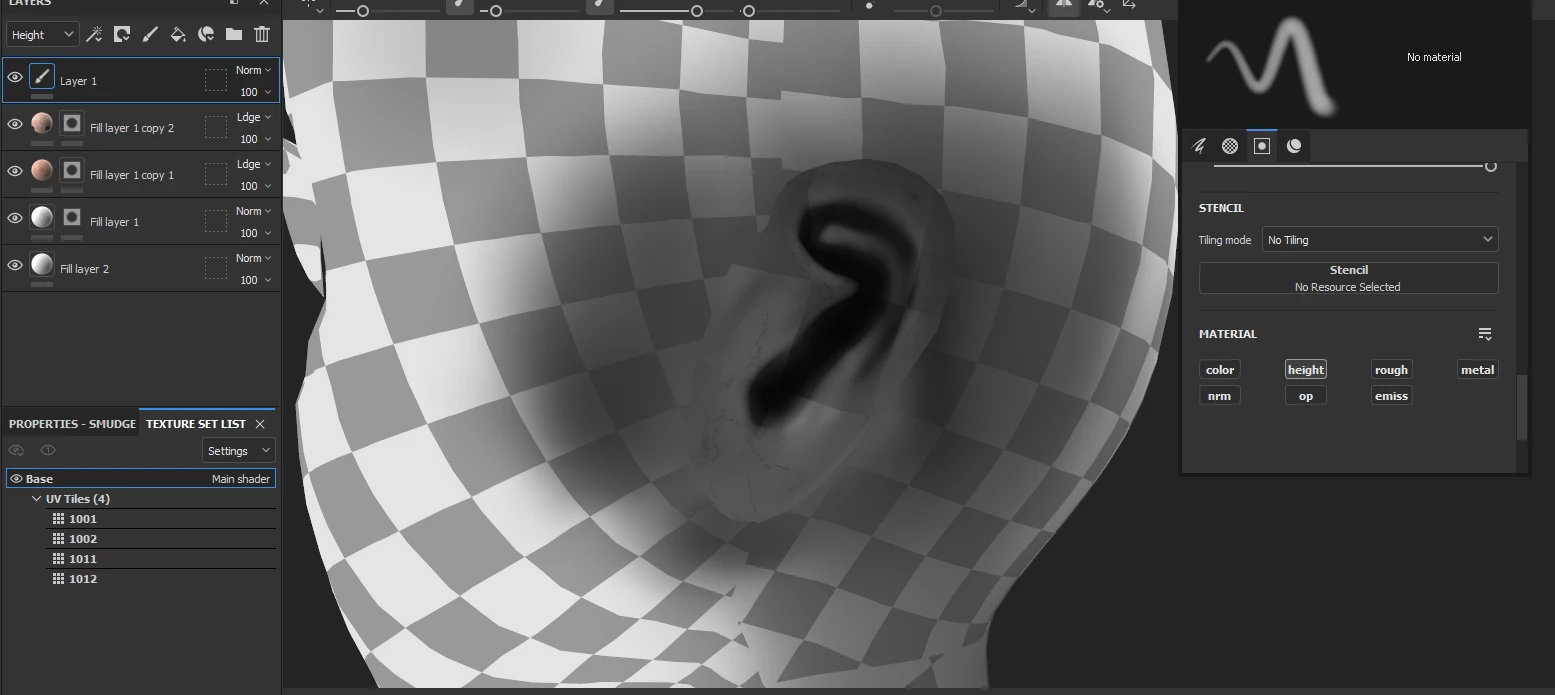
Task: Hide Layer 1 using its eye icon
Action: (15, 77)
